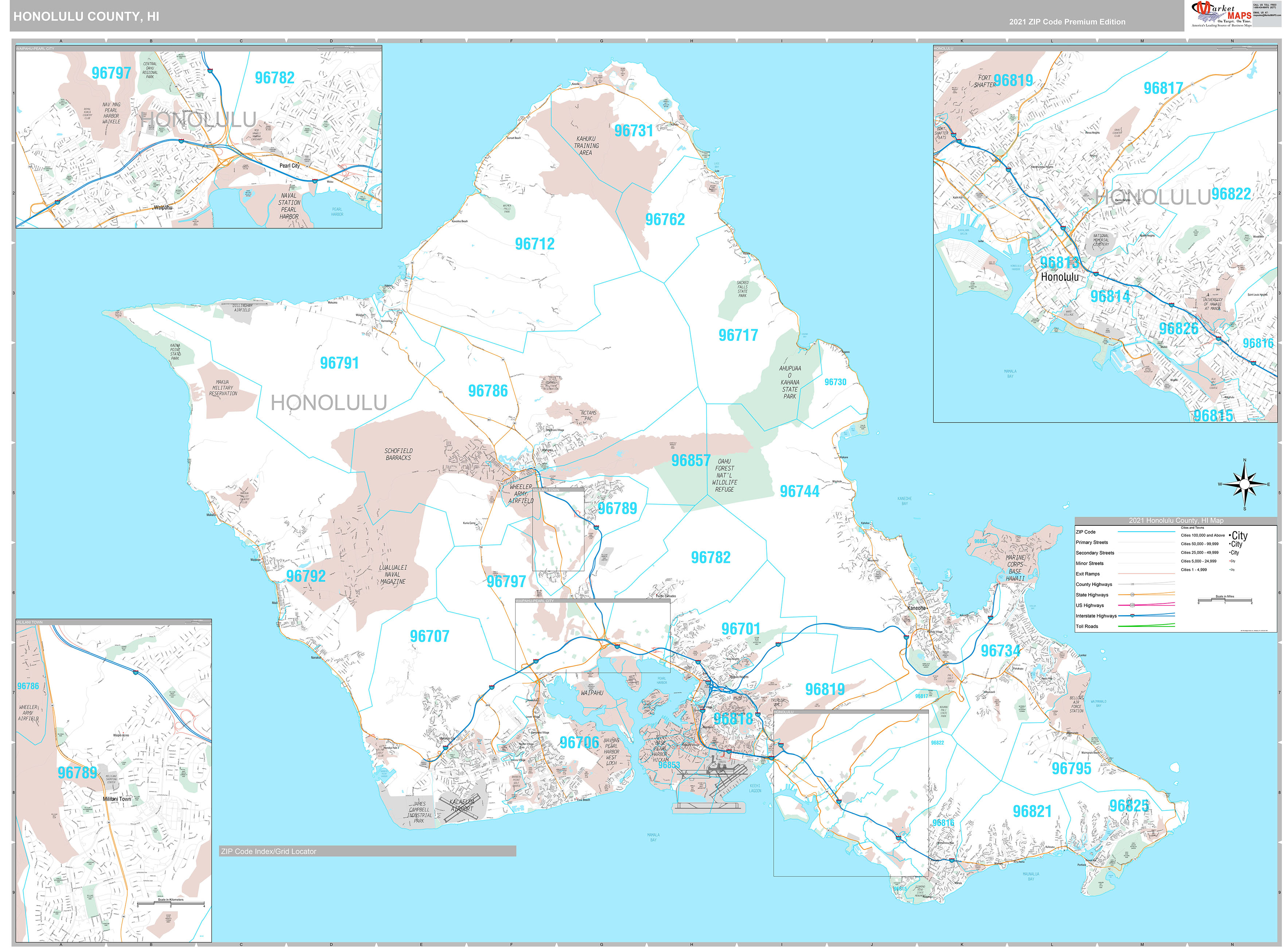Click ZIP code 96815 in Honolulu inset
This screenshot has height=948, width=1288.
click(x=1213, y=415)
